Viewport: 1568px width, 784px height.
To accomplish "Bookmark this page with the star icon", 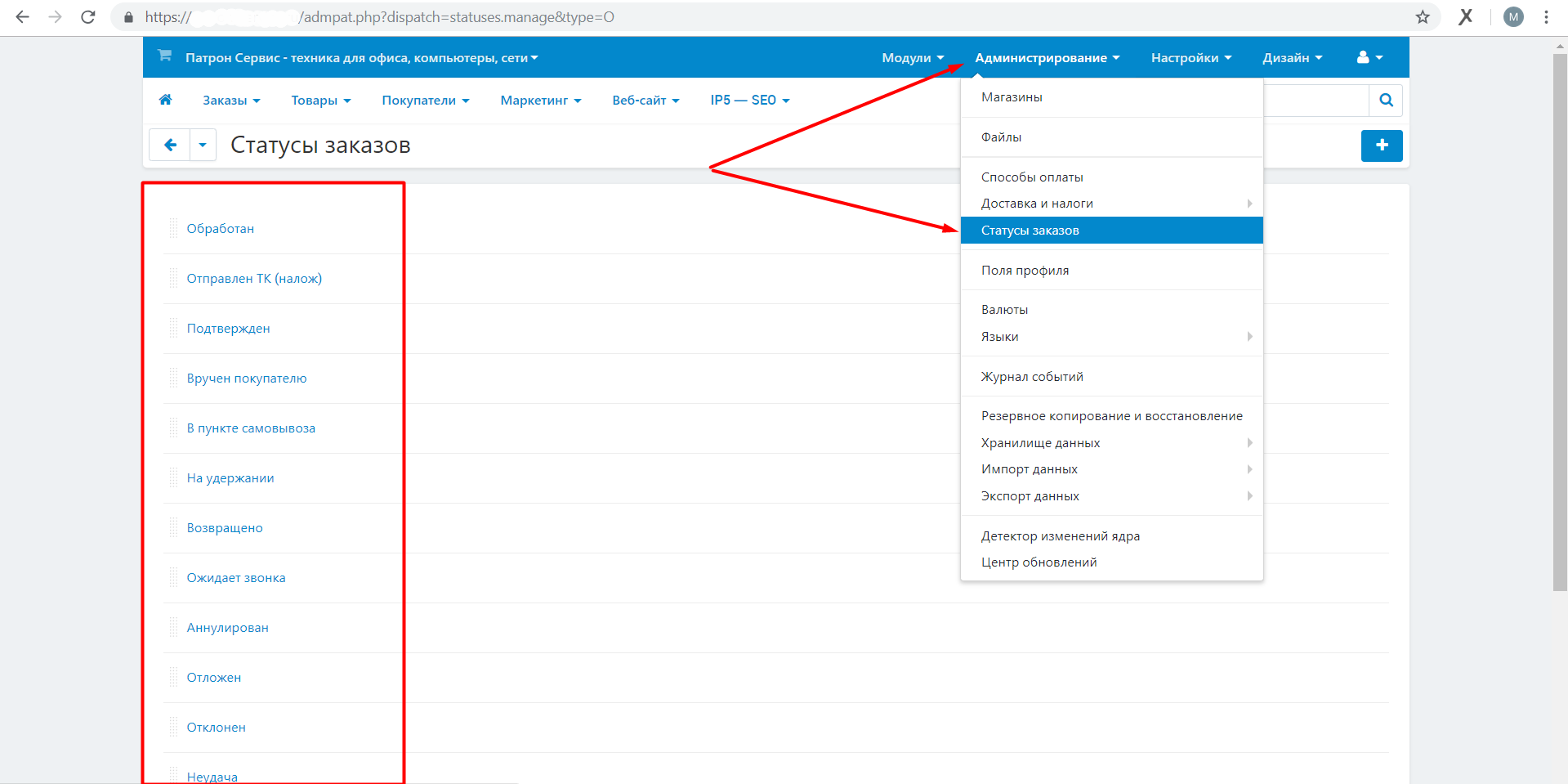I will pyautogui.click(x=1423, y=16).
